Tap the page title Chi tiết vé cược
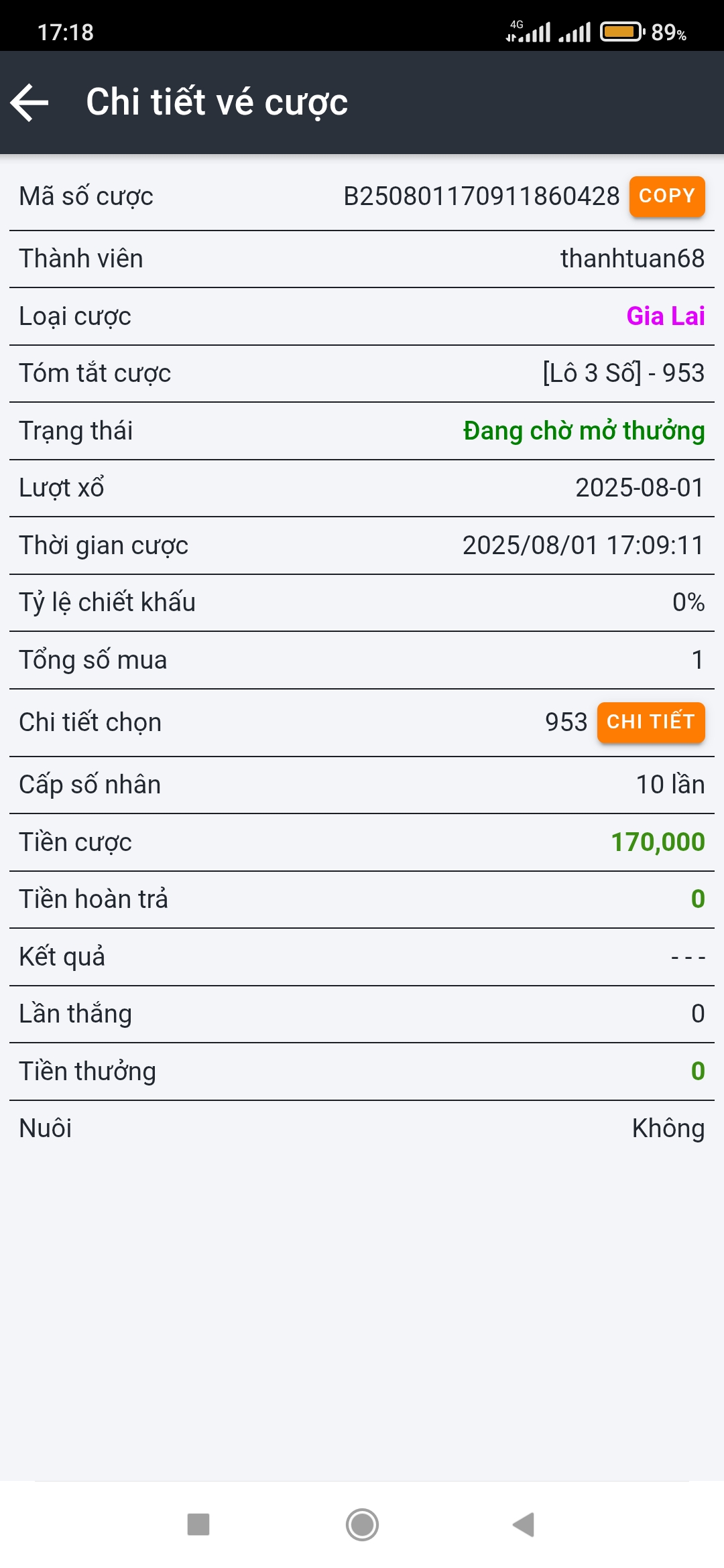Viewport: 724px width, 1568px height. [x=217, y=103]
